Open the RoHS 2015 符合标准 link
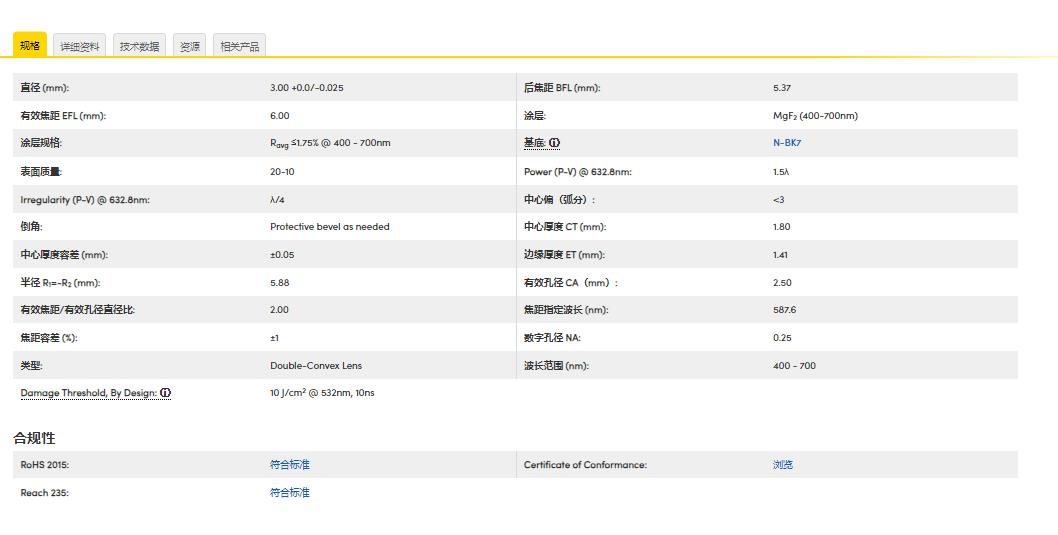 [289, 465]
